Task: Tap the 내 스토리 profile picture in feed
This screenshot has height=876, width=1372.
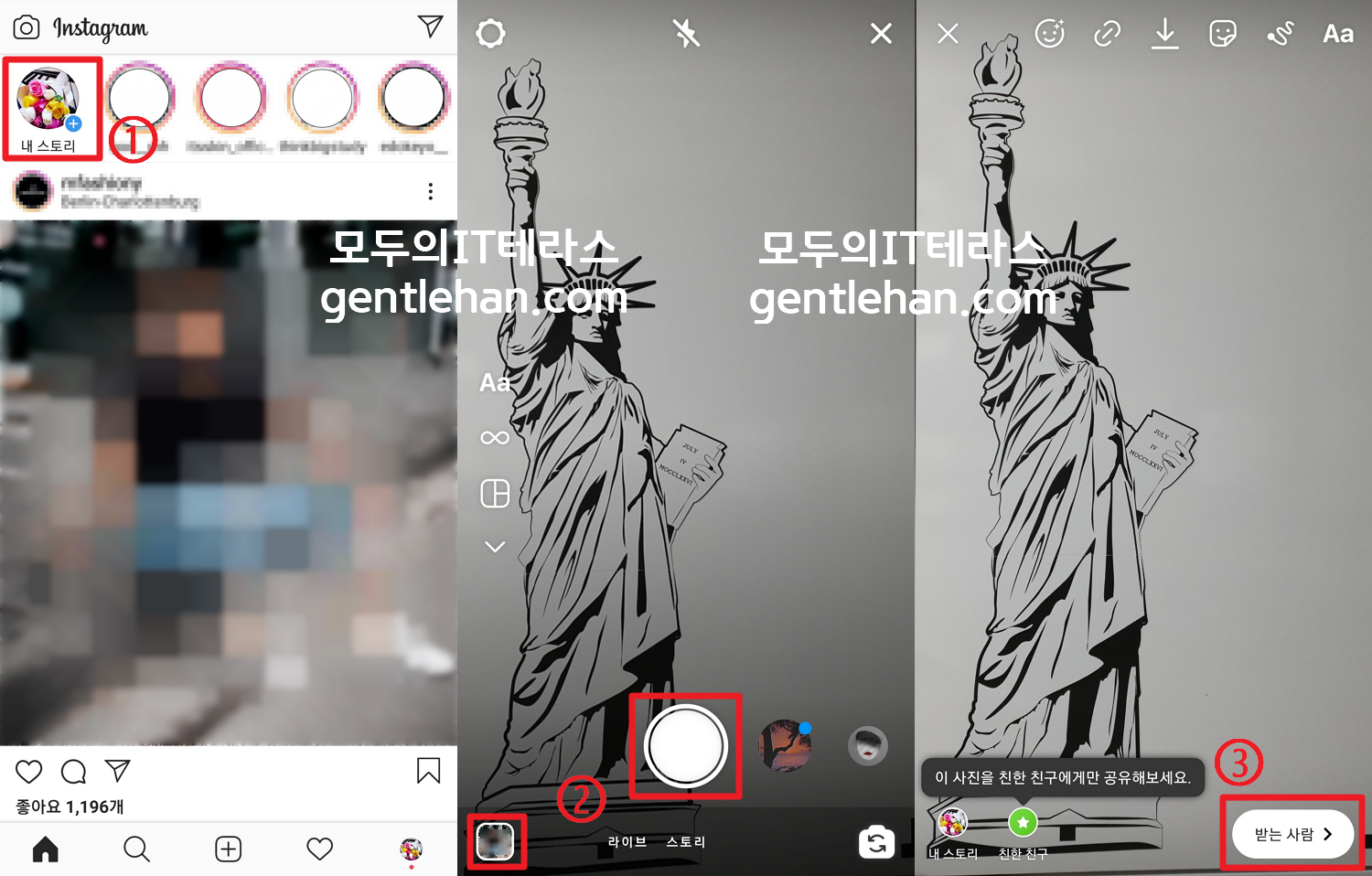Action: point(48,98)
